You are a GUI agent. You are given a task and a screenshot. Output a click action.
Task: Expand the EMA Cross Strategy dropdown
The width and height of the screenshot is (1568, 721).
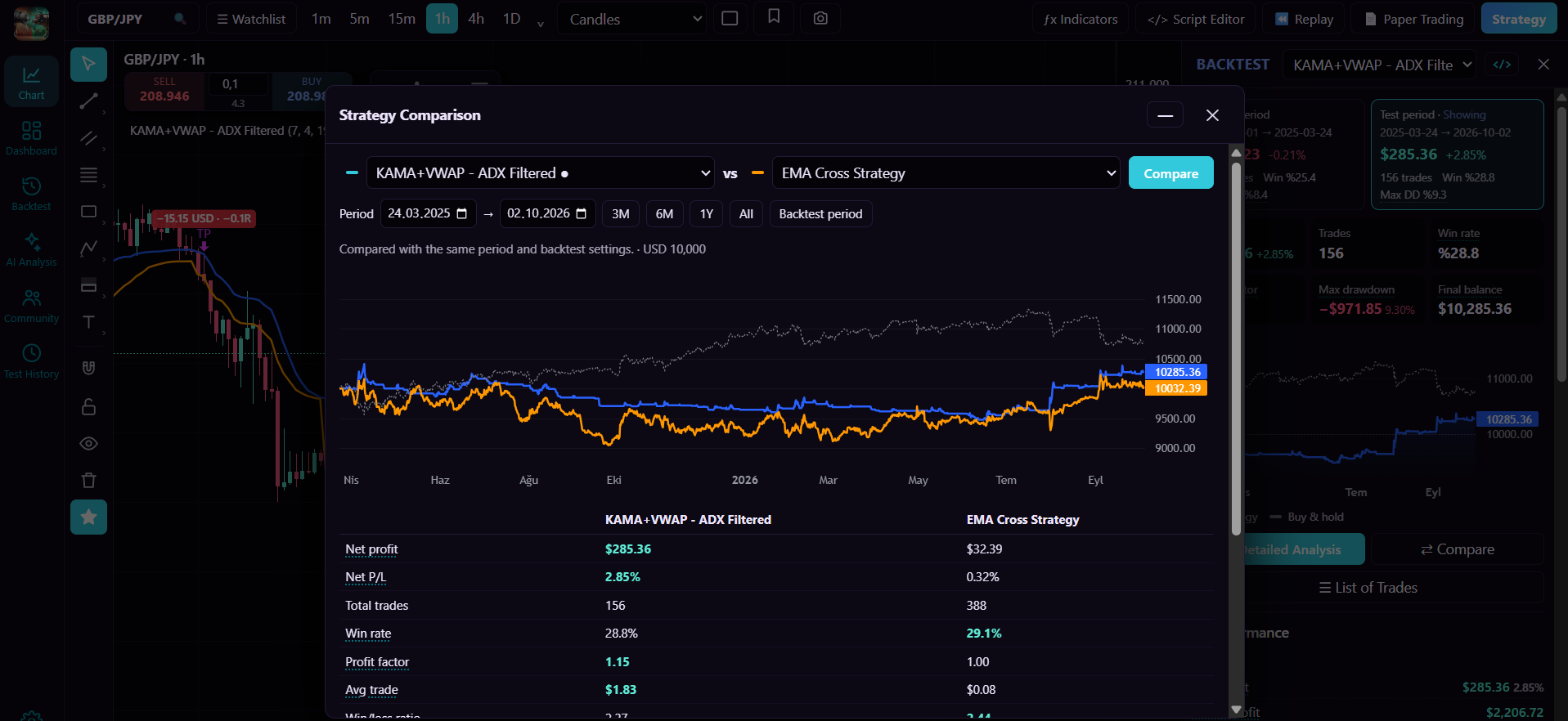(946, 173)
